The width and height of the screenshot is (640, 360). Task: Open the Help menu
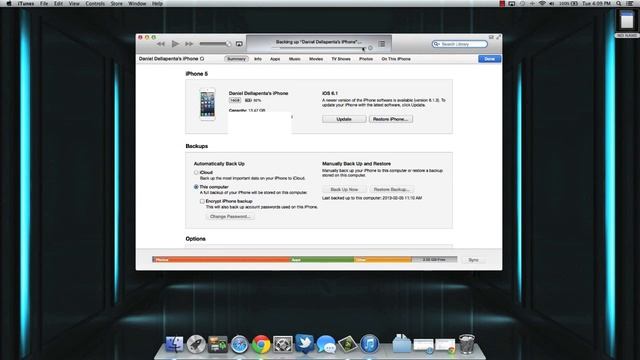coord(157,4)
